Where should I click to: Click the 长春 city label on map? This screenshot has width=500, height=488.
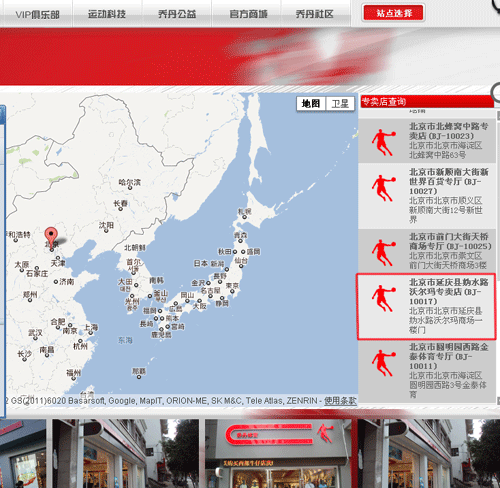click(120, 203)
